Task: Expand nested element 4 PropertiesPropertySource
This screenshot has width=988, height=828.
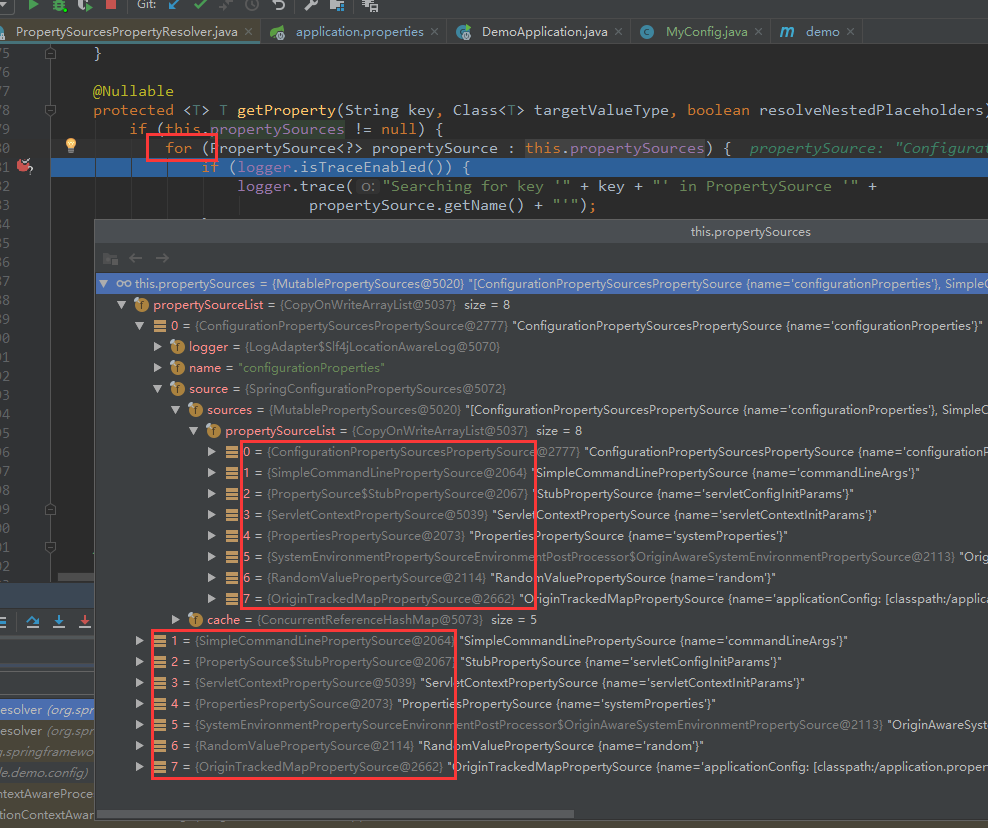Action: [x=212, y=536]
